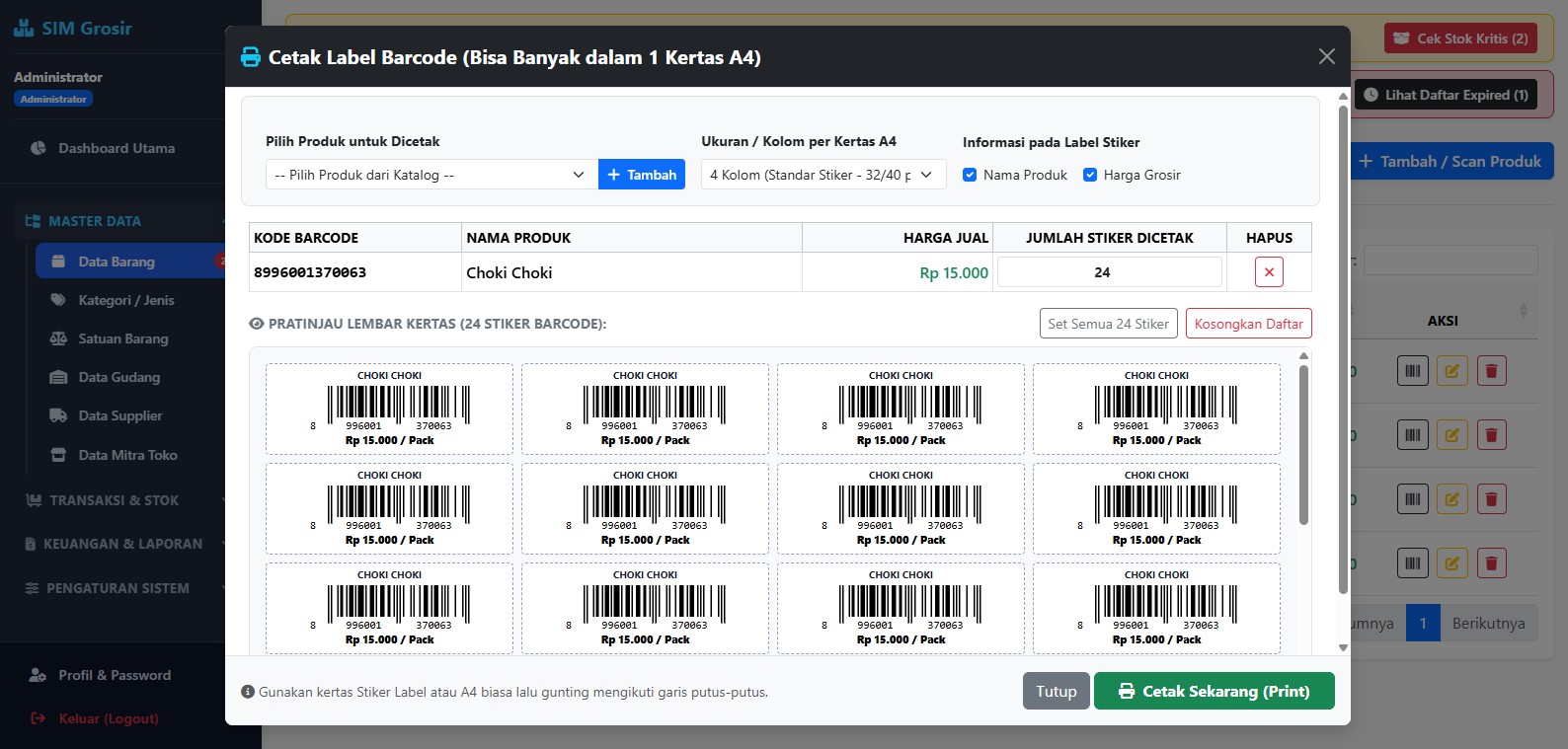Click the Cetak Sekarang (Print) button
Viewport: 1568px width, 749px height.
1215,691
